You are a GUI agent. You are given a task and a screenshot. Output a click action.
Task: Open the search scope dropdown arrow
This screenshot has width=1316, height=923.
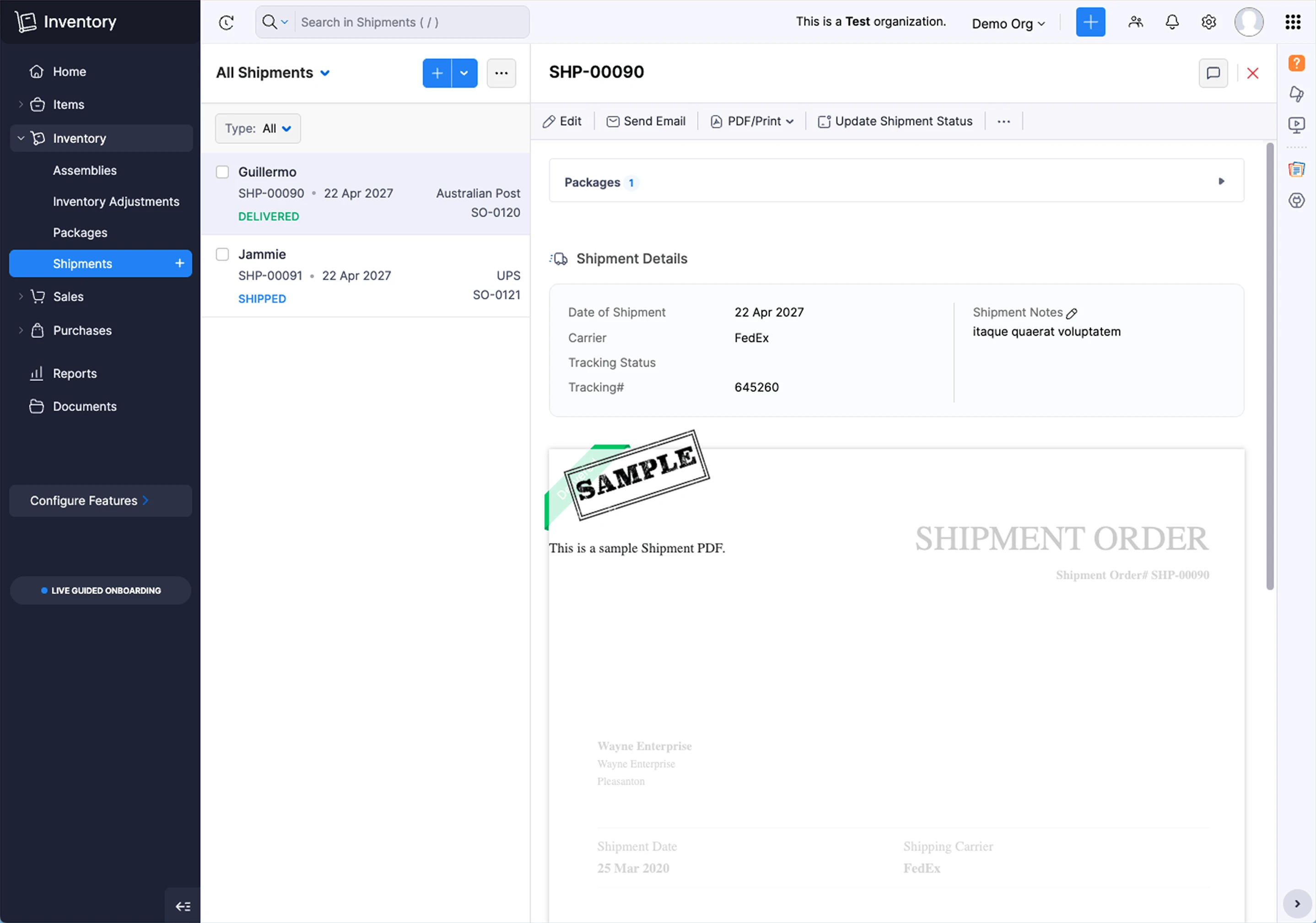(284, 22)
